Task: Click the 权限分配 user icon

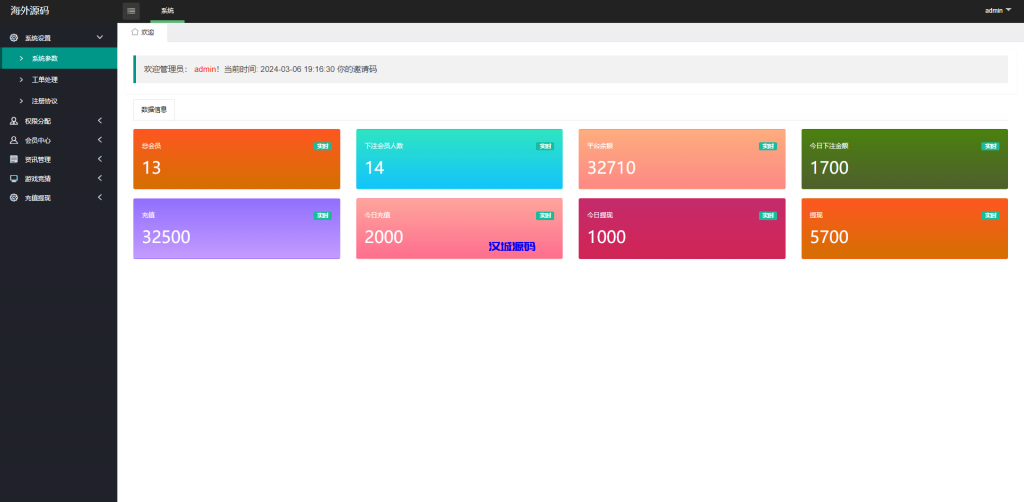Action: pos(14,121)
